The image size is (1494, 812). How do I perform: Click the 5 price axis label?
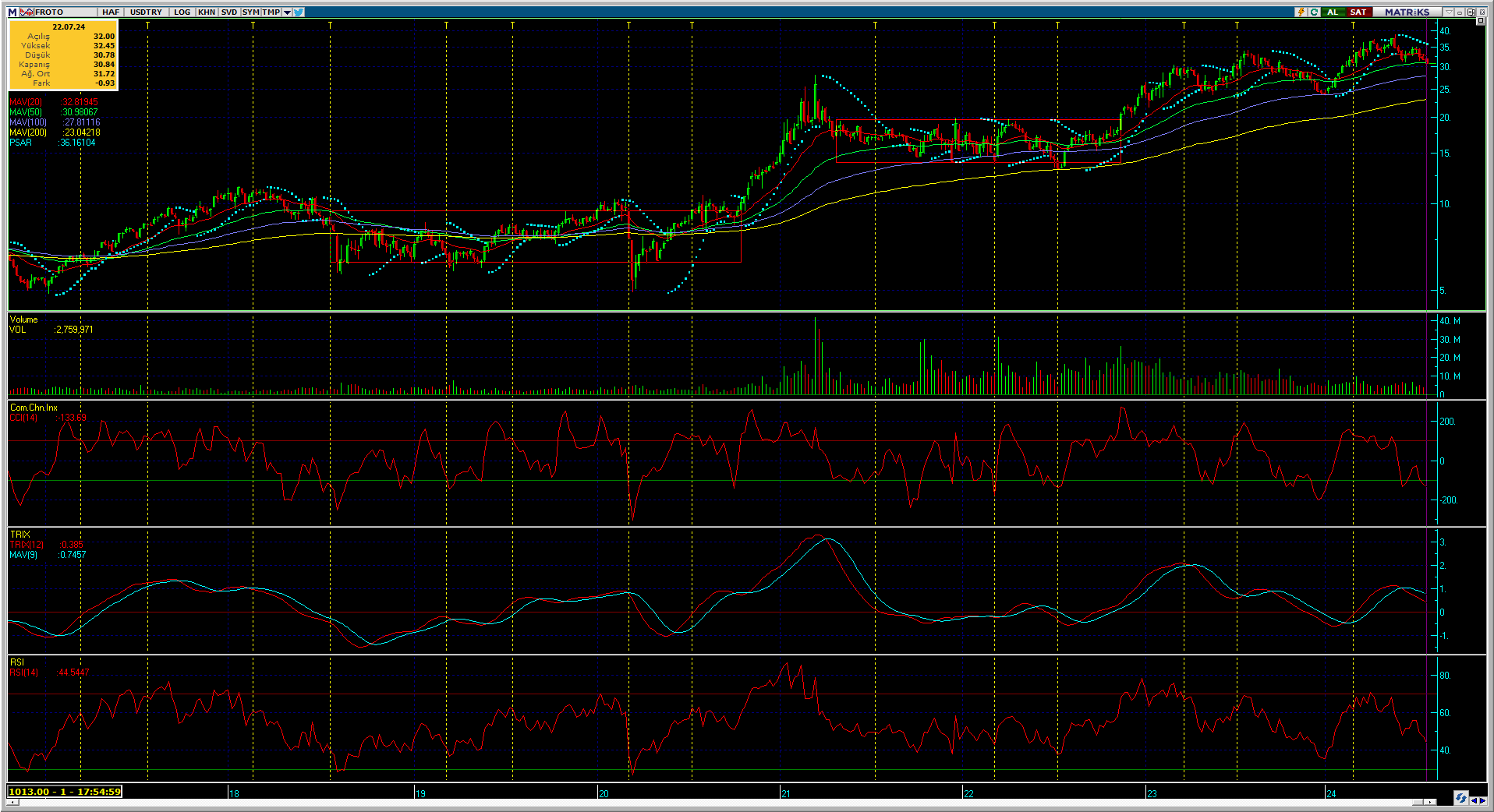[1443, 291]
